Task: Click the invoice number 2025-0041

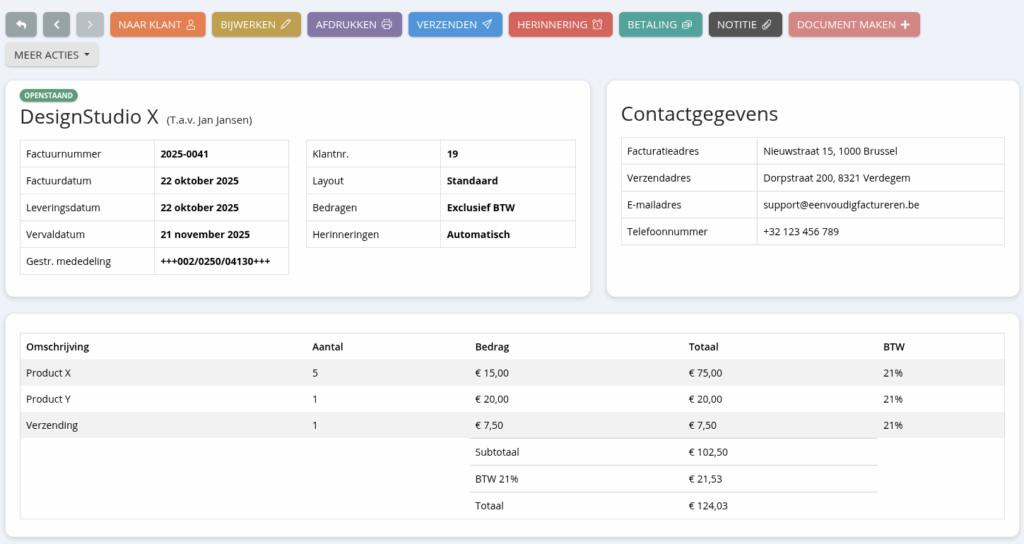Action: click(184, 154)
